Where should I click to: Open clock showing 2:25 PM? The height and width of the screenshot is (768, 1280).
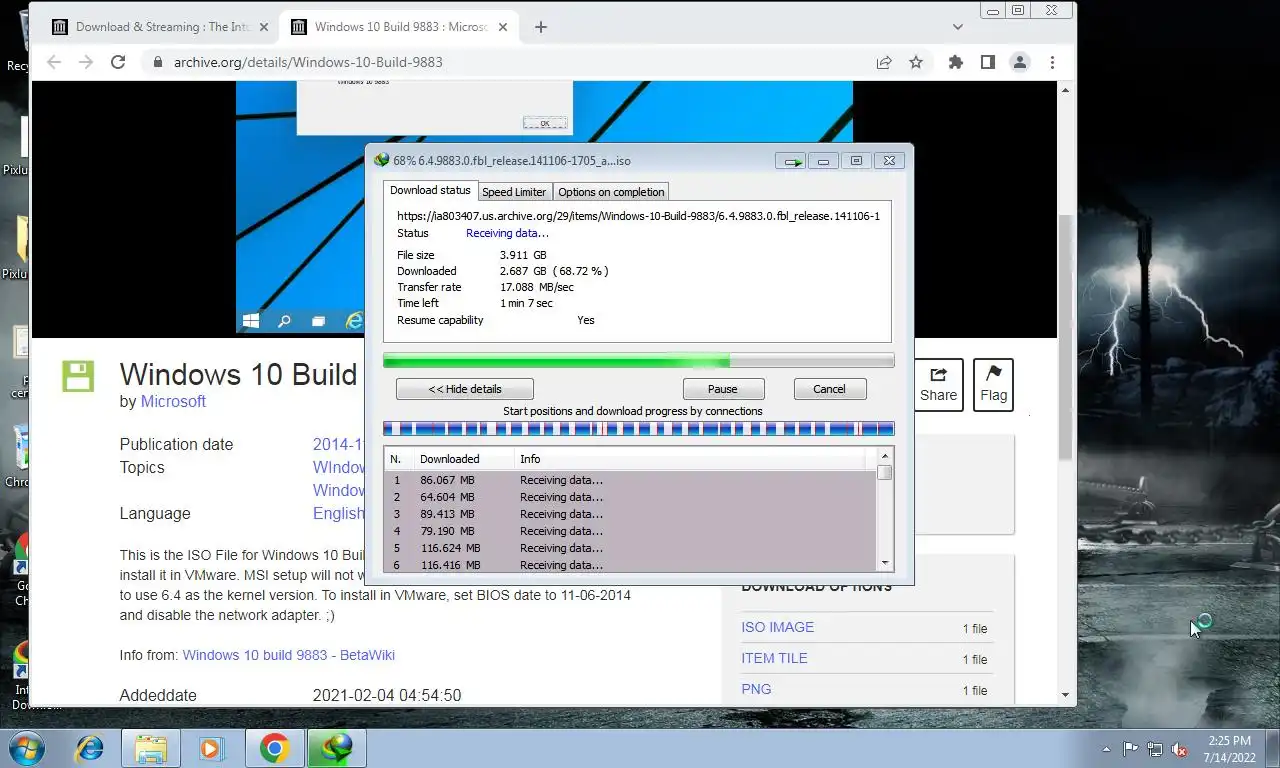1229,749
